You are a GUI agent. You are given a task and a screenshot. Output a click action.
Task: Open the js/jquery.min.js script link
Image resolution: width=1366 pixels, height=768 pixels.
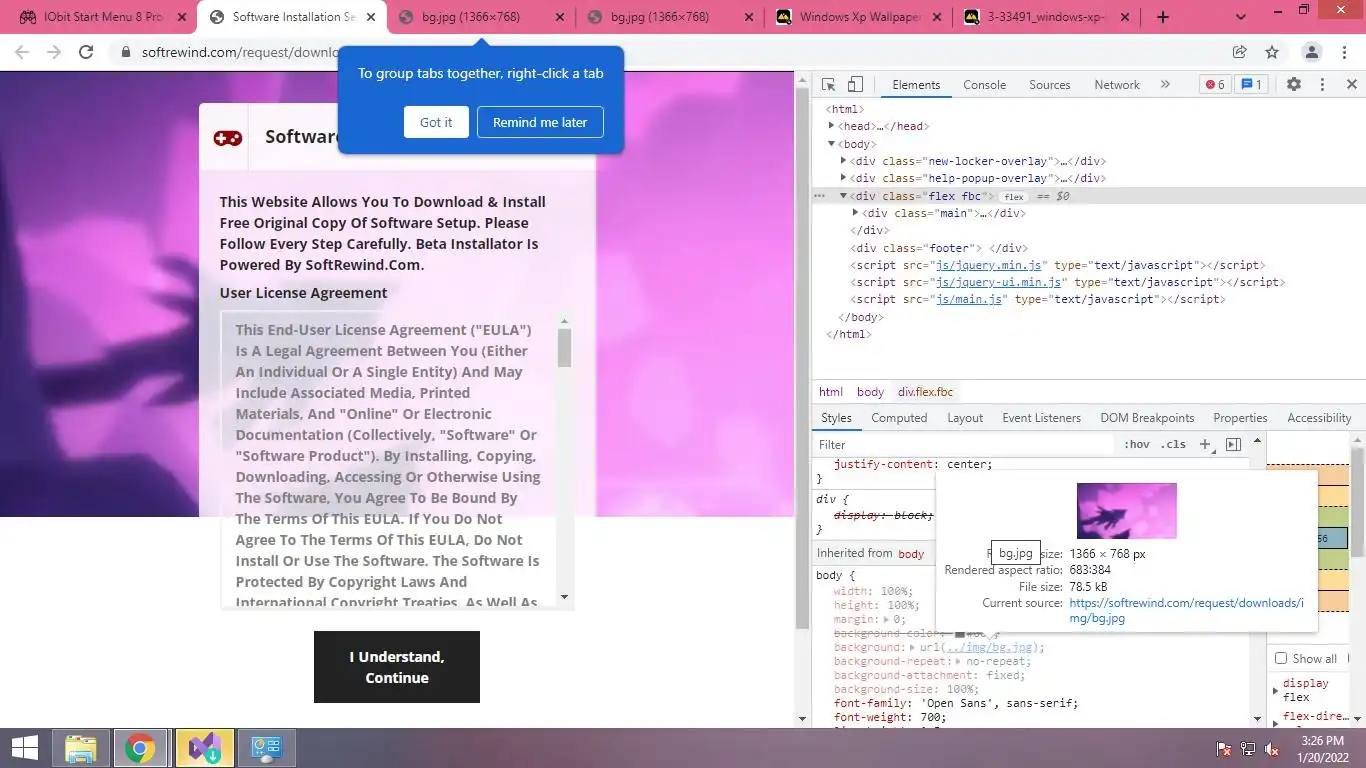coord(989,265)
